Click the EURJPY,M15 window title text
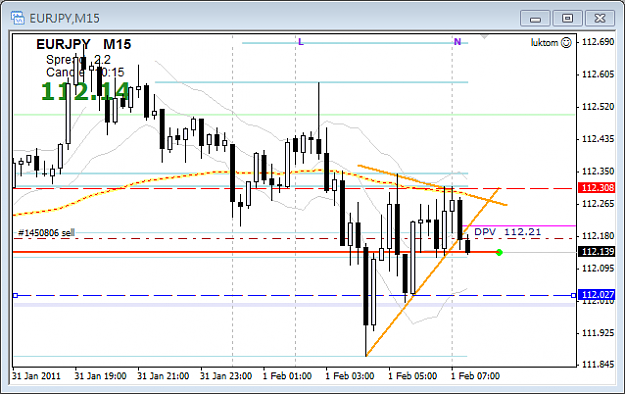The width and height of the screenshot is (625, 394). (x=65, y=18)
